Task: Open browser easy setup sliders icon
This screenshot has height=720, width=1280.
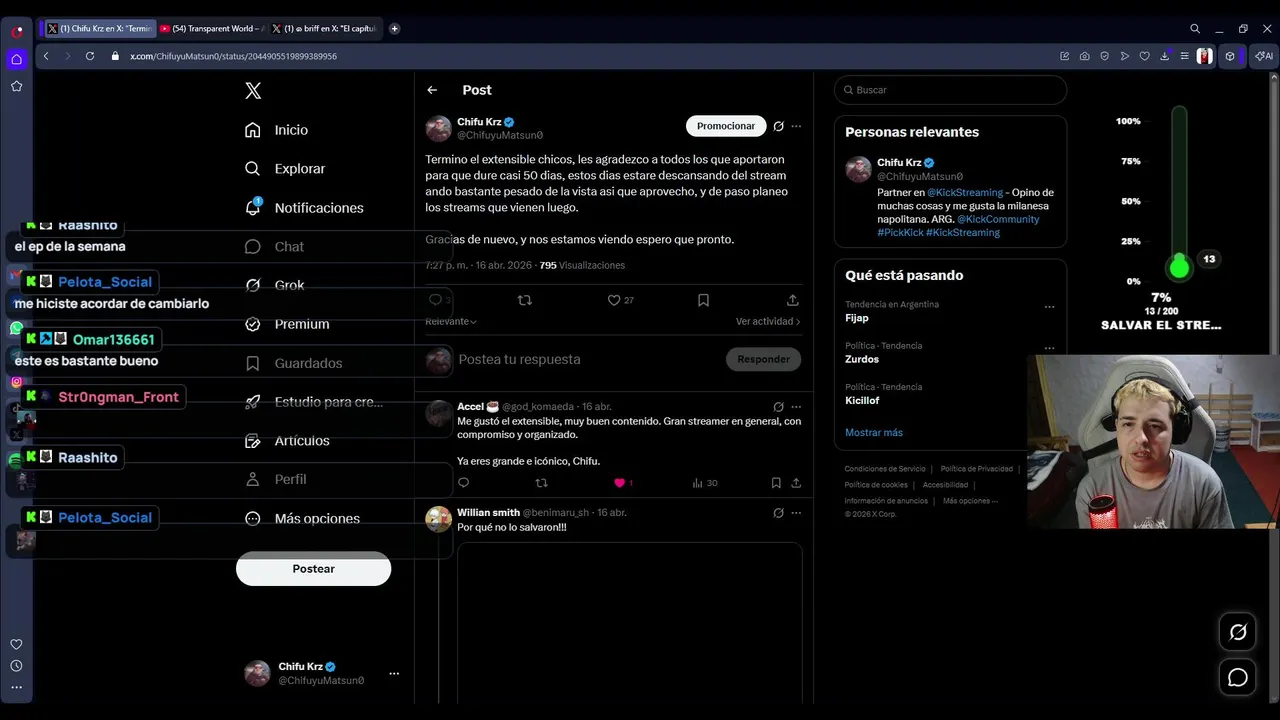Action: pyautogui.click(x=1184, y=56)
